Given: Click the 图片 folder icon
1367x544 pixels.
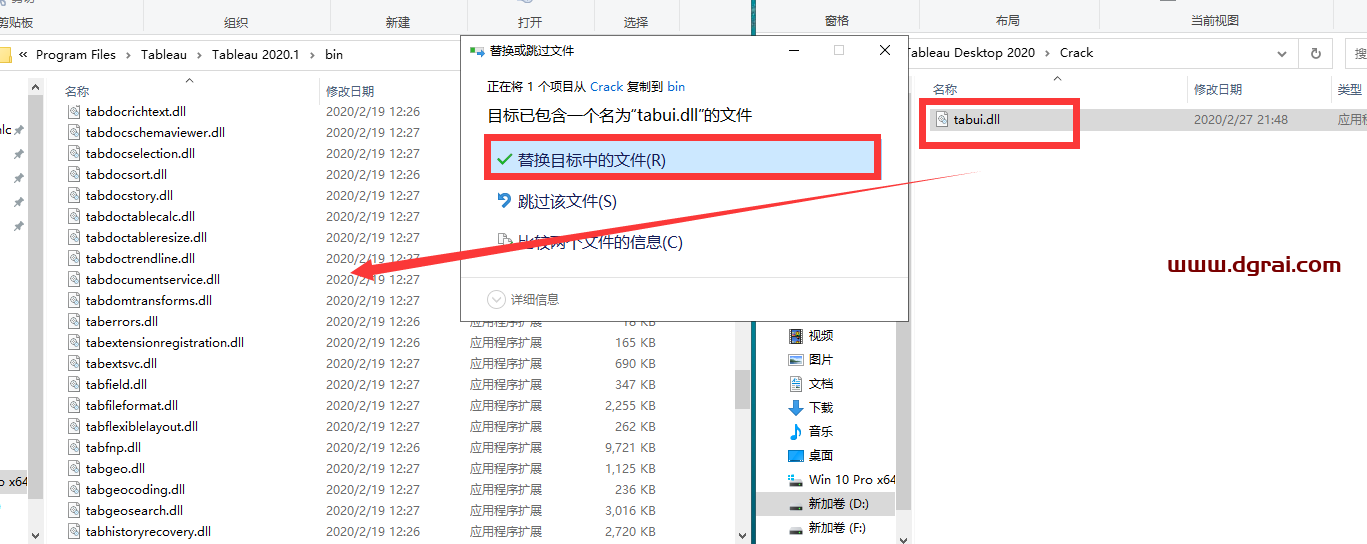Looking at the screenshot, I should pyautogui.click(x=796, y=360).
